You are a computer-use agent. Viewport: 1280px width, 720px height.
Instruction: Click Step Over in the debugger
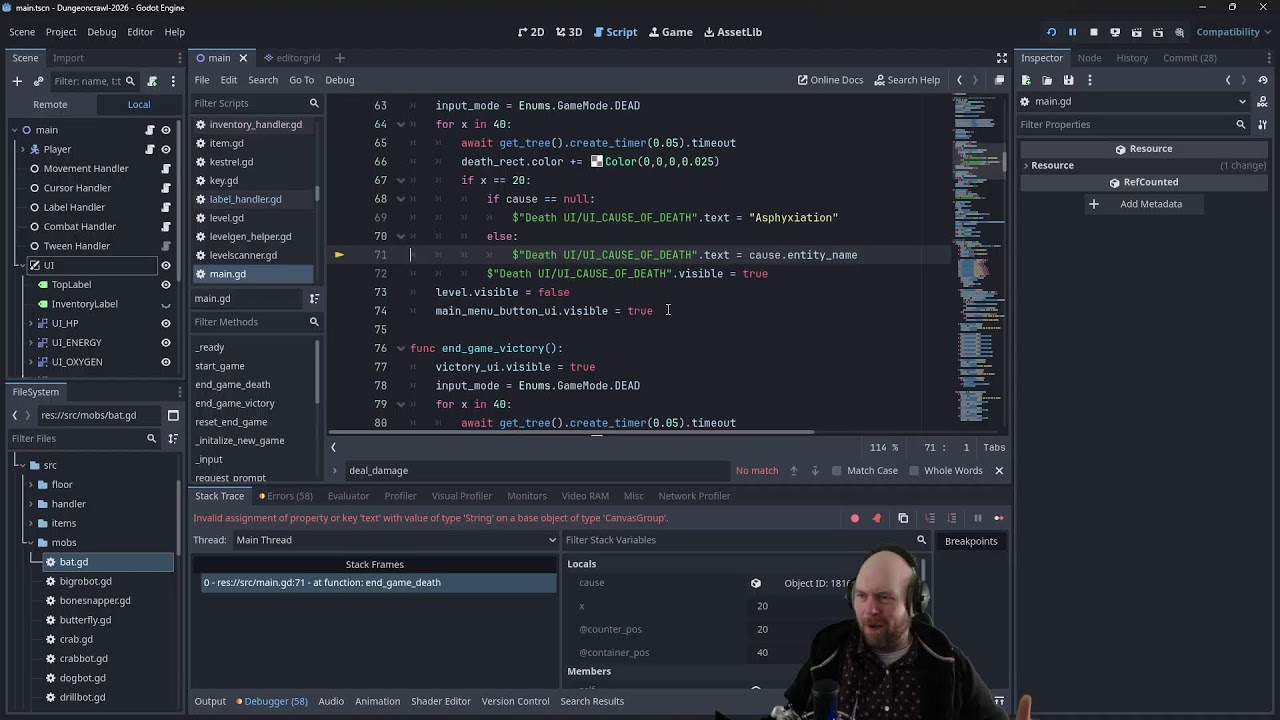tap(951, 518)
